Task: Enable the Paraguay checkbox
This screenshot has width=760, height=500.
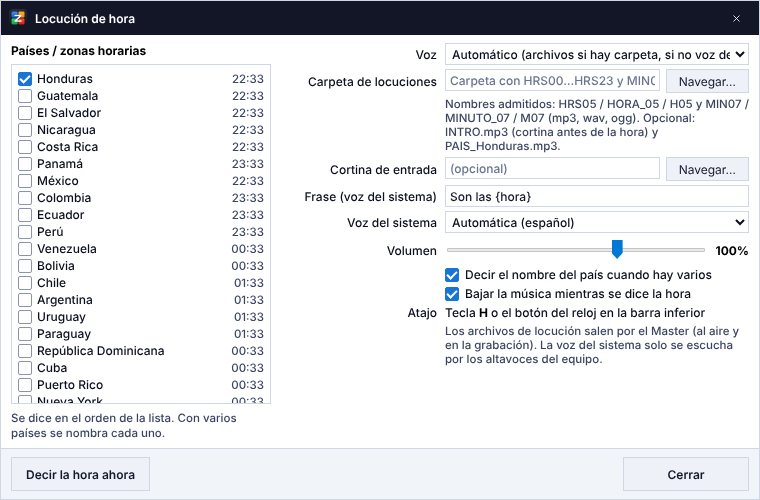Action: [x=25, y=334]
